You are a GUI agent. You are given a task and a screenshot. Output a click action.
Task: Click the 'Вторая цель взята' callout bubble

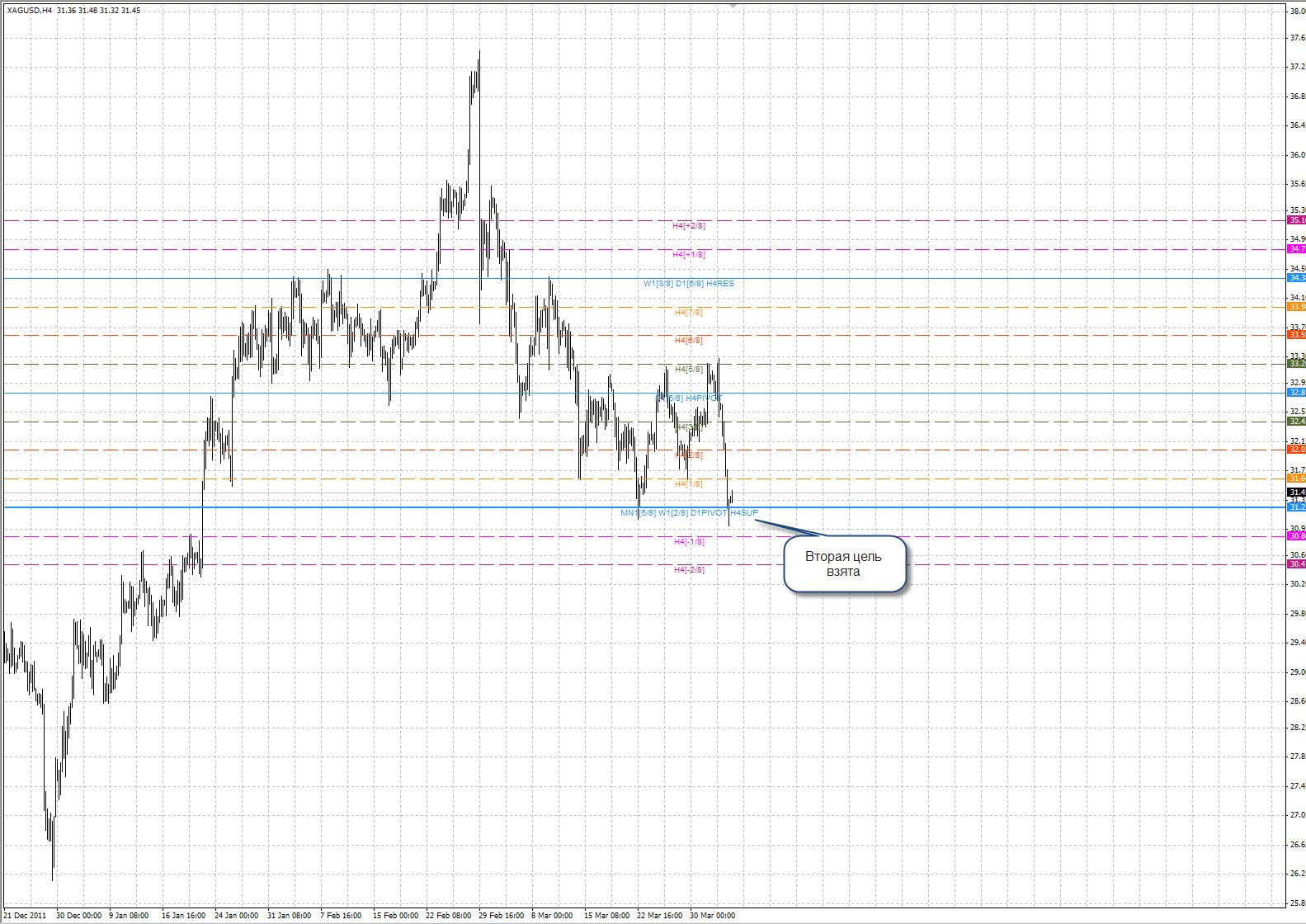coord(844,564)
